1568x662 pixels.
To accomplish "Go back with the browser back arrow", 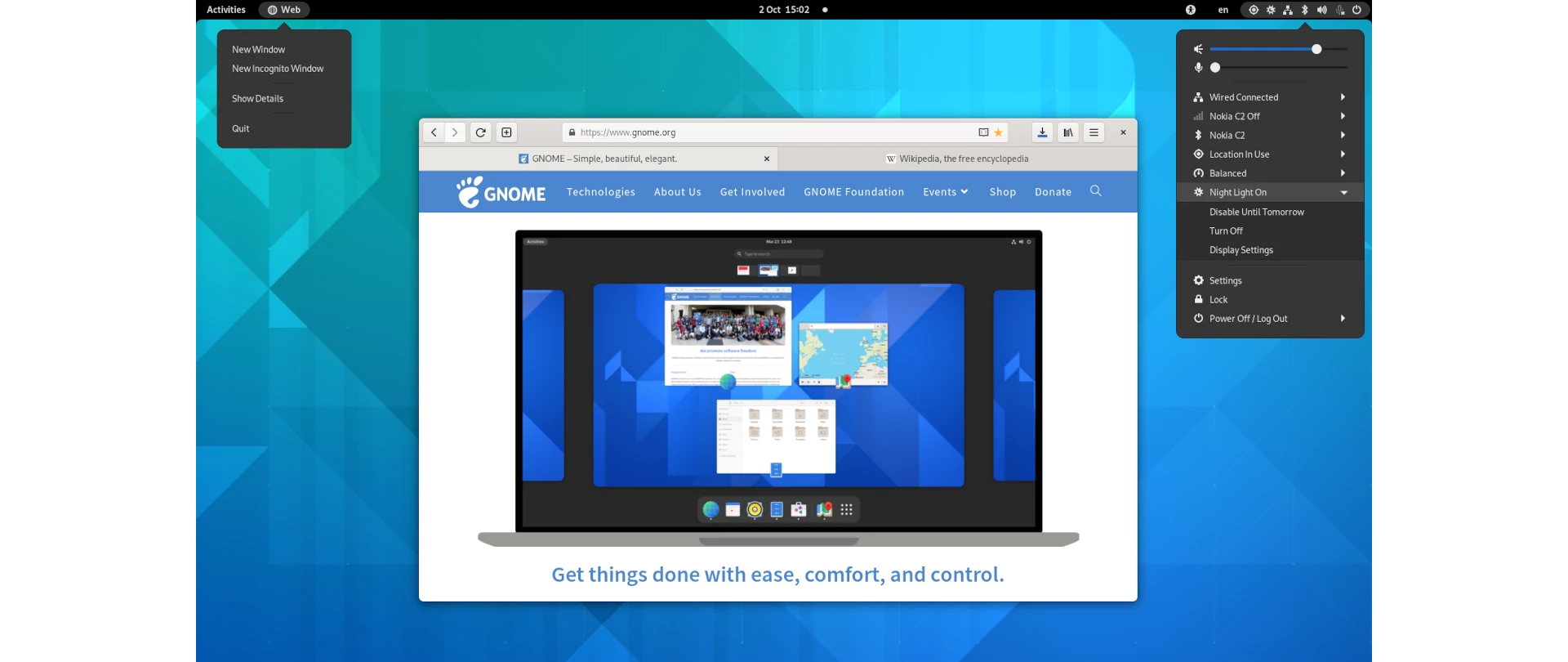I will 434,132.
